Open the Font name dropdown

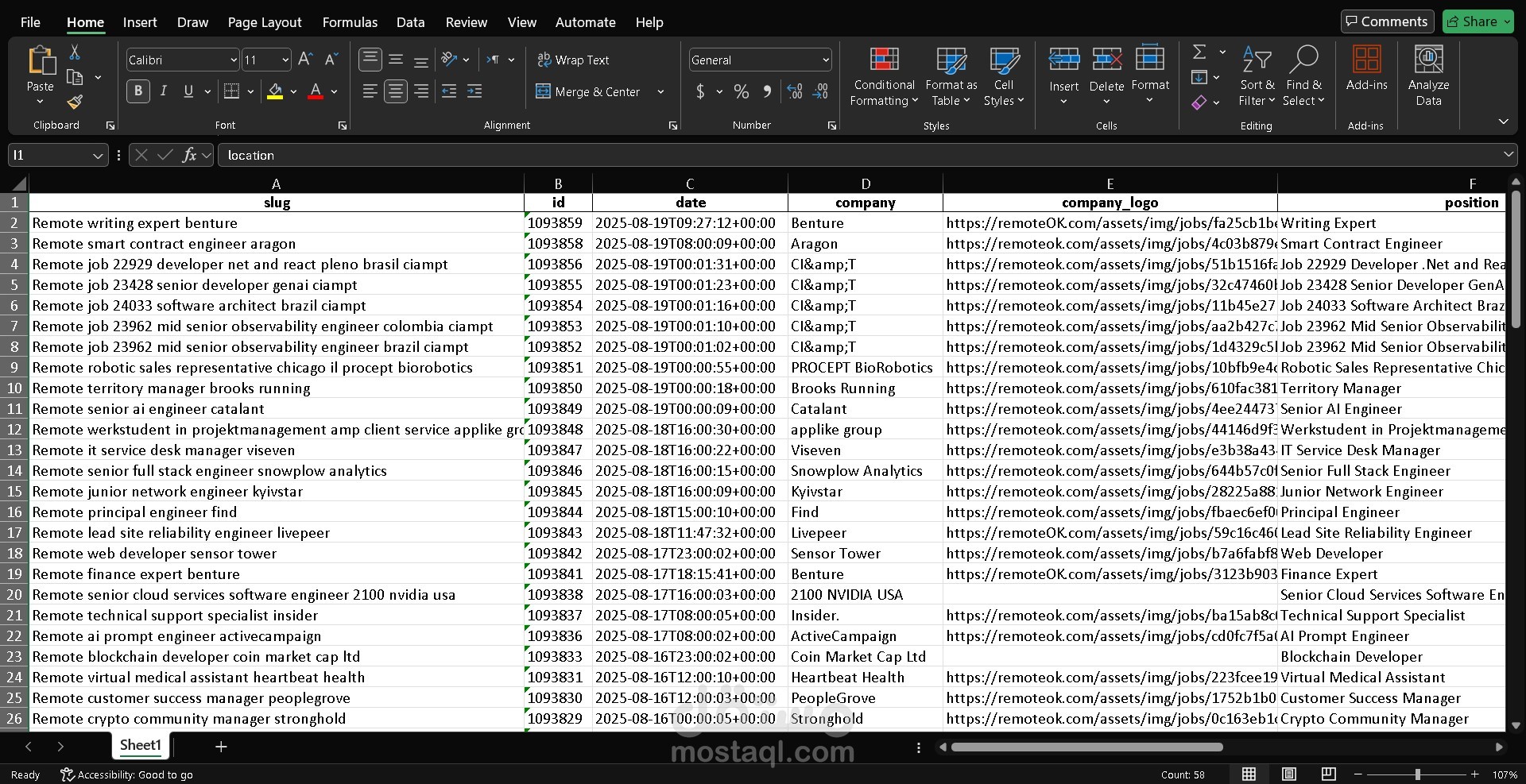[234, 60]
